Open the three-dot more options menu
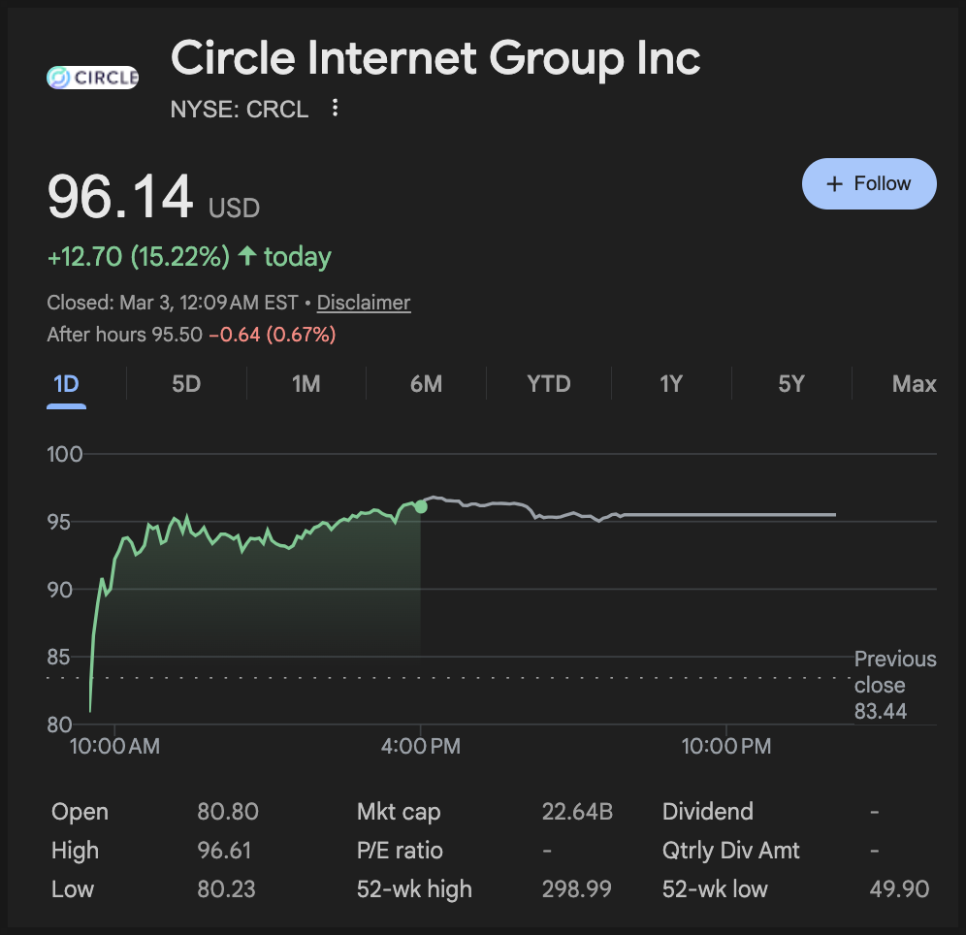 [x=335, y=108]
